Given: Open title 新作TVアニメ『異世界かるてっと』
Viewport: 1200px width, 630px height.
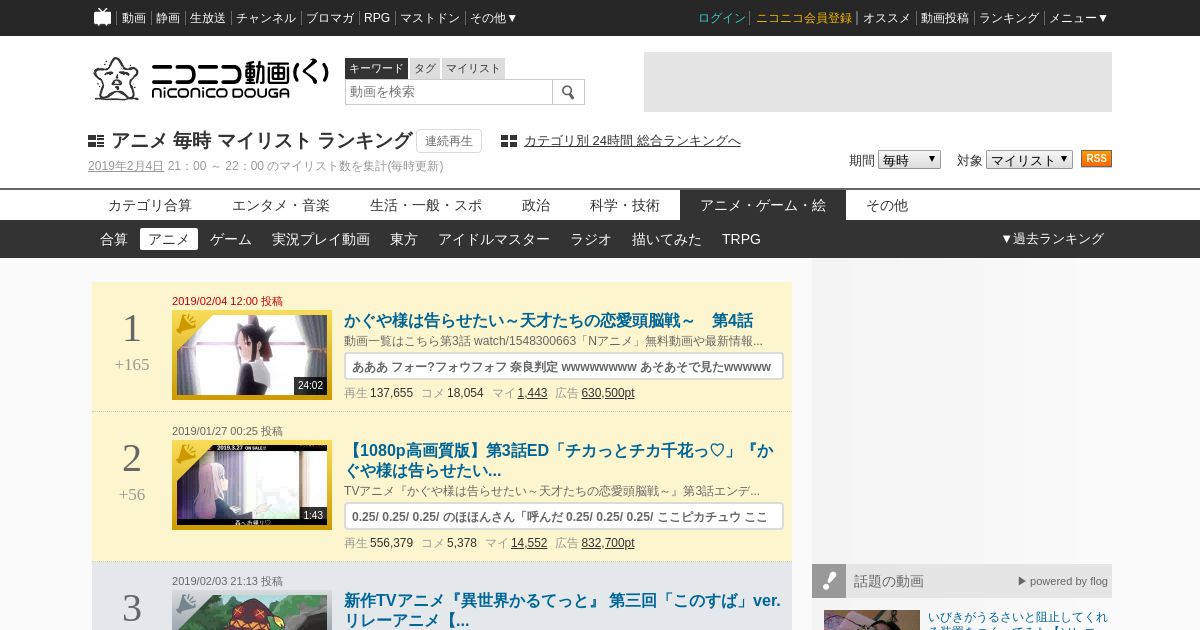Looking at the screenshot, I should point(562,610).
